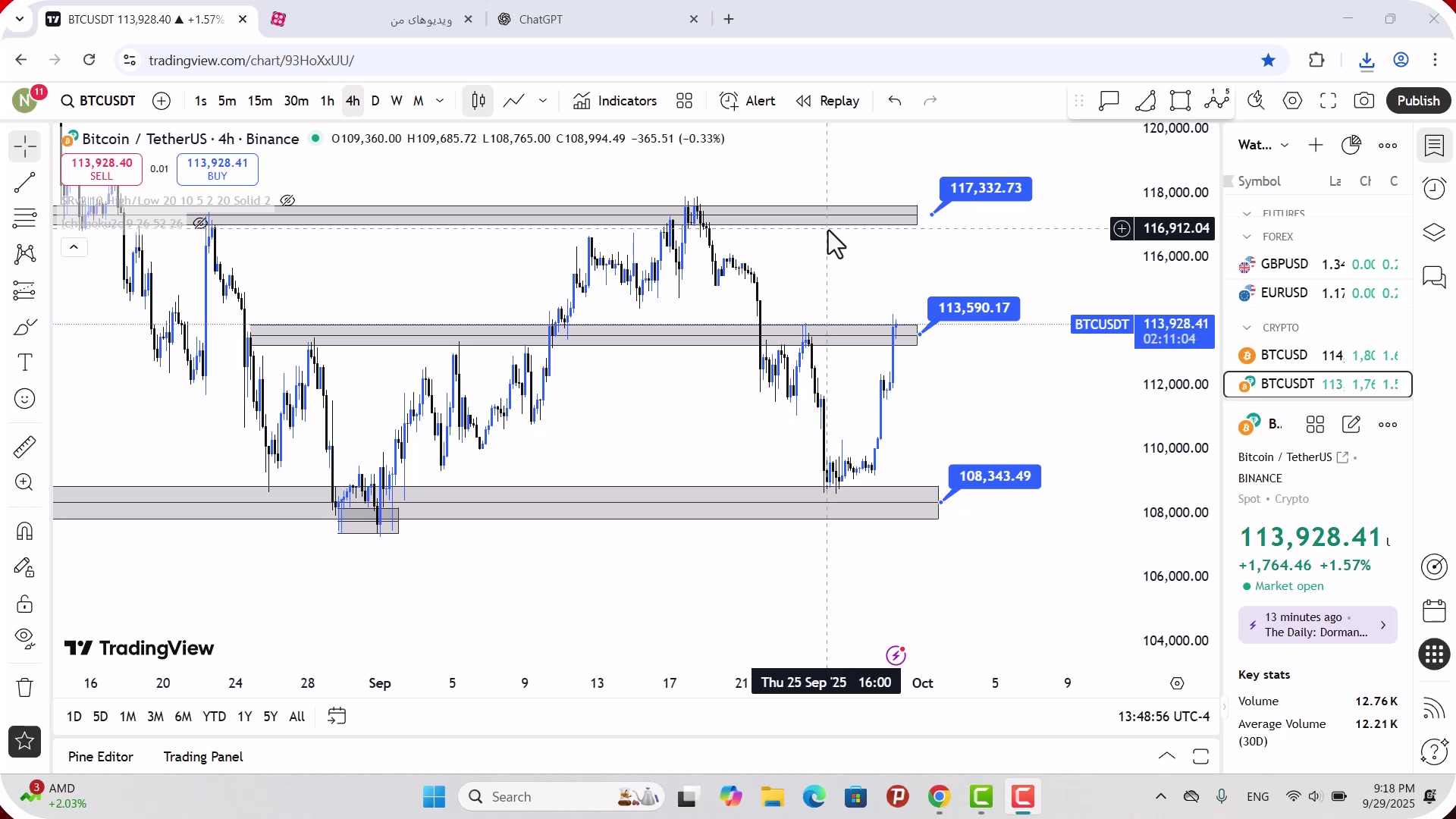Select GBPUSD in the watchlist

1318,265
